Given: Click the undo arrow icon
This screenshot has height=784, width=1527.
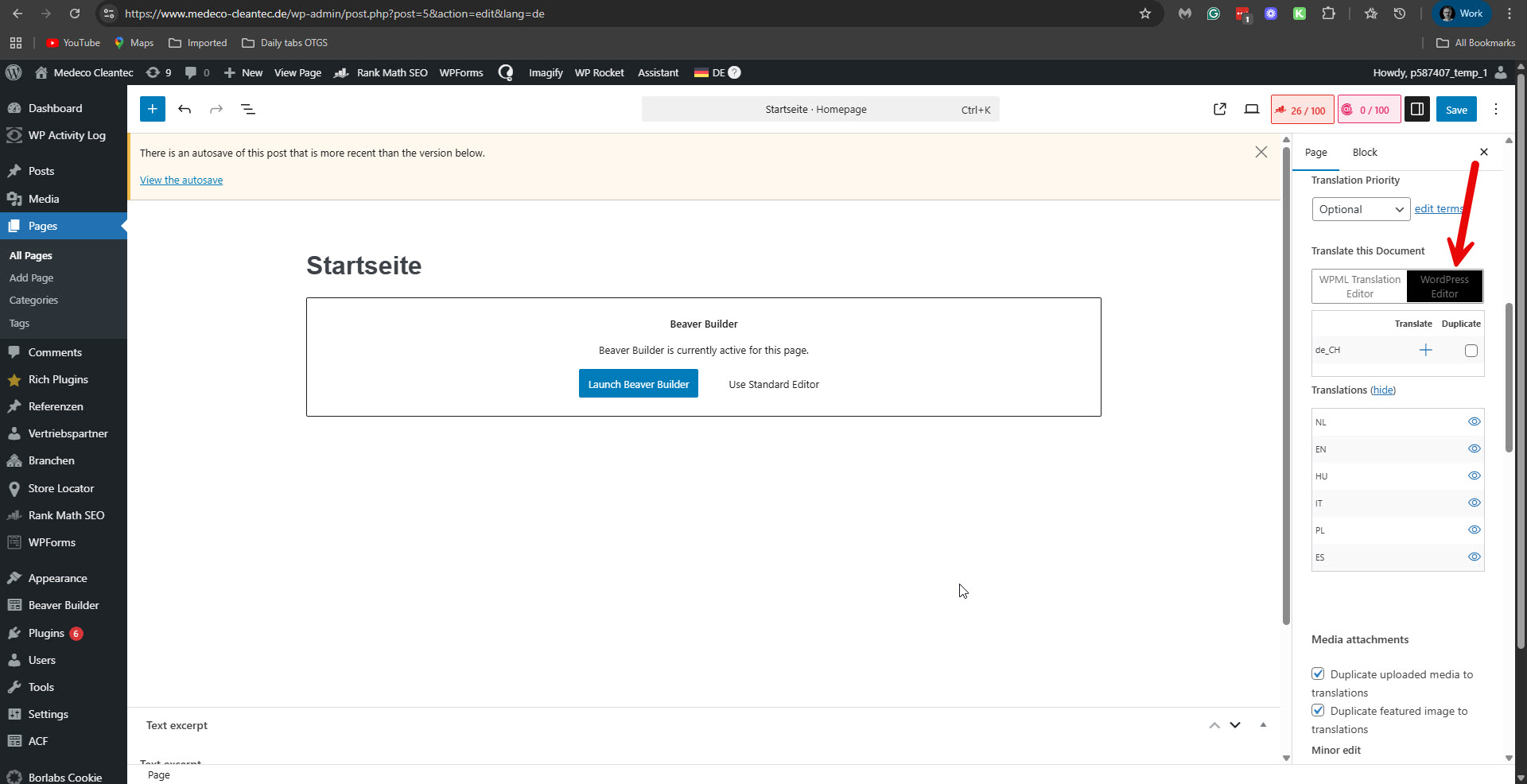Looking at the screenshot, I should pyautogui.click(x=185, y=109).
